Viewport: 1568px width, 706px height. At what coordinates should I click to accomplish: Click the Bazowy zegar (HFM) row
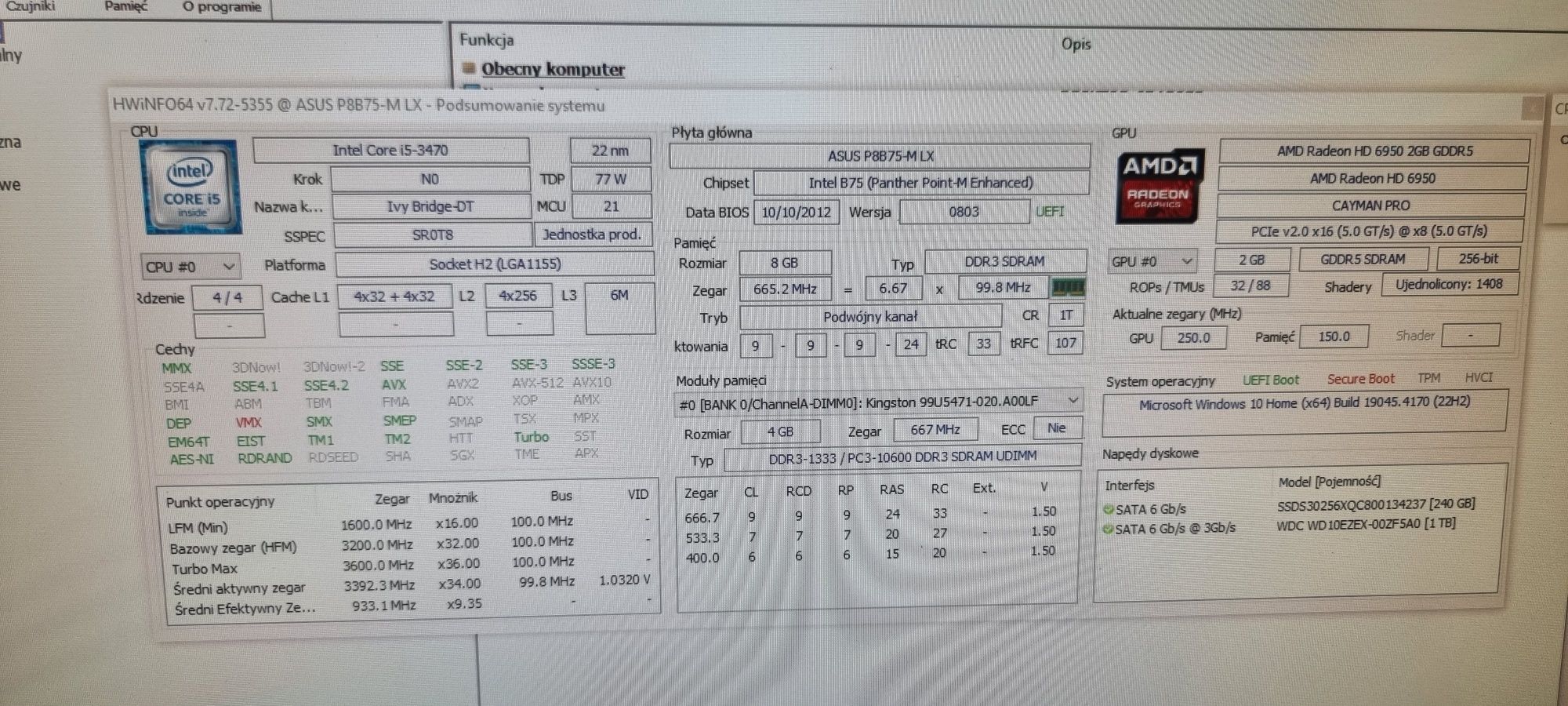(x=409, y=544)
